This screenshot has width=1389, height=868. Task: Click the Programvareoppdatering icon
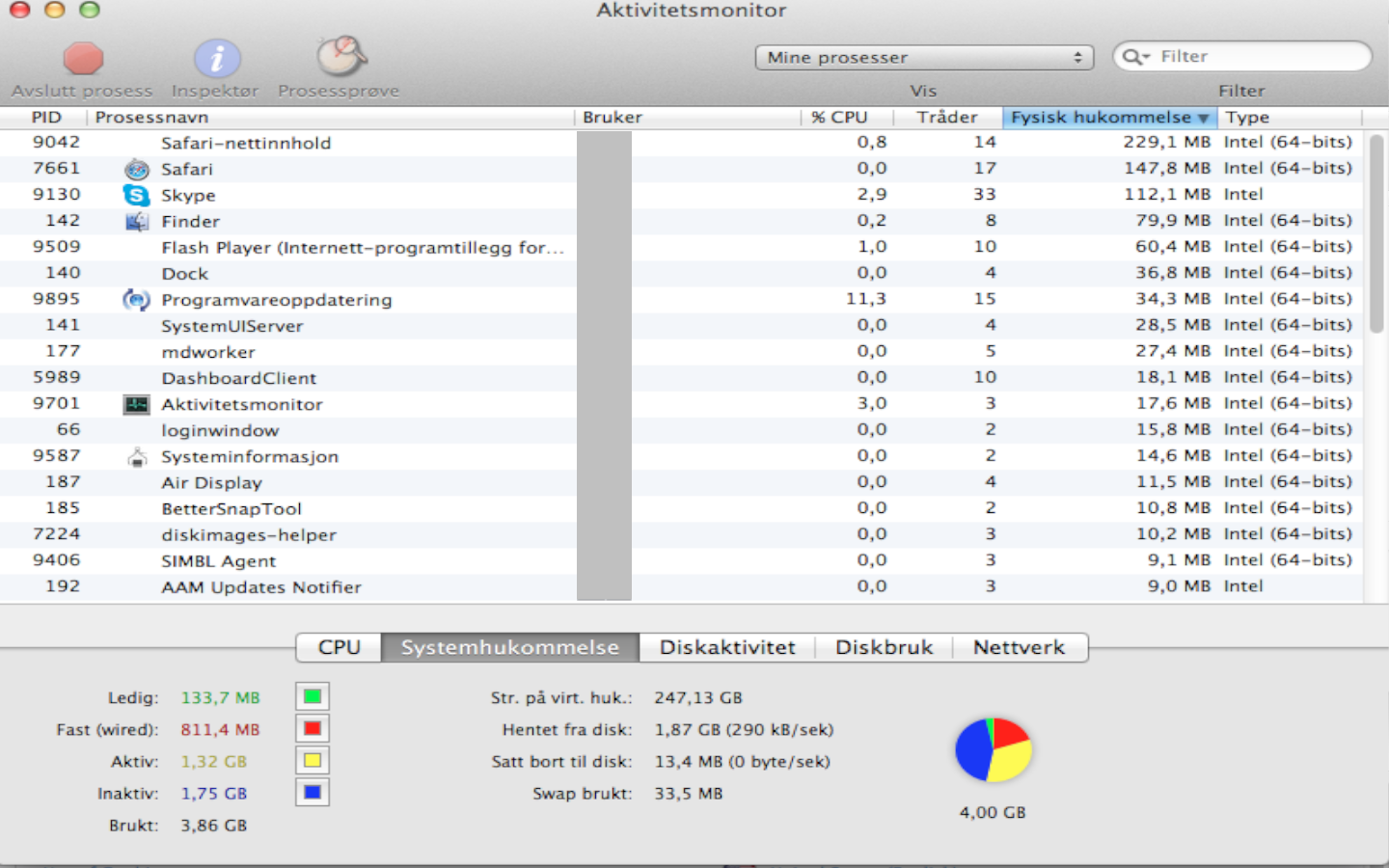click(x=137, y=299)
